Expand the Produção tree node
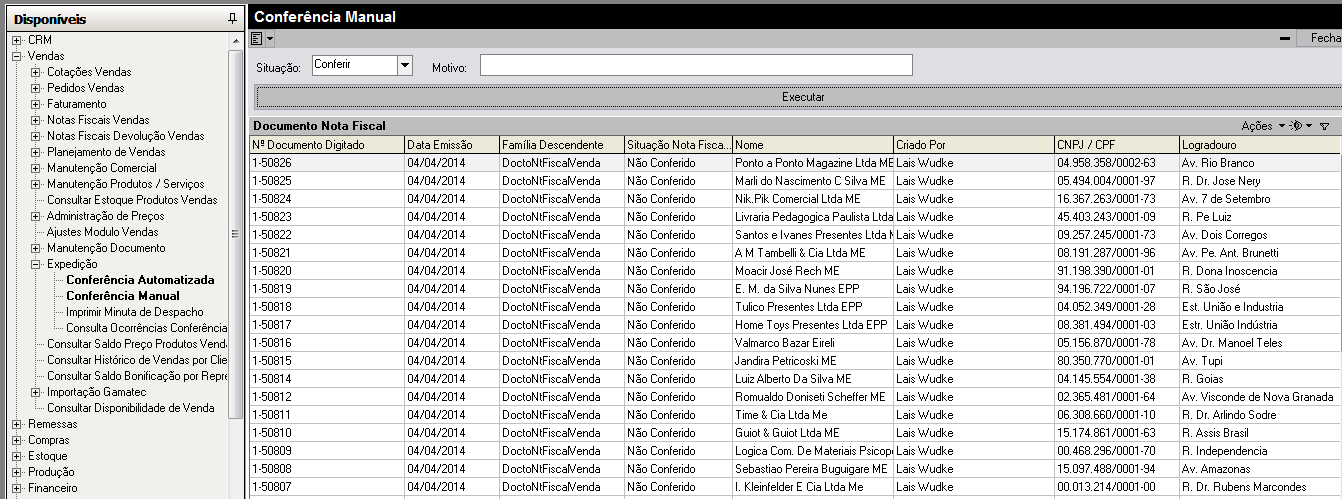 click(x=17, y=472)
